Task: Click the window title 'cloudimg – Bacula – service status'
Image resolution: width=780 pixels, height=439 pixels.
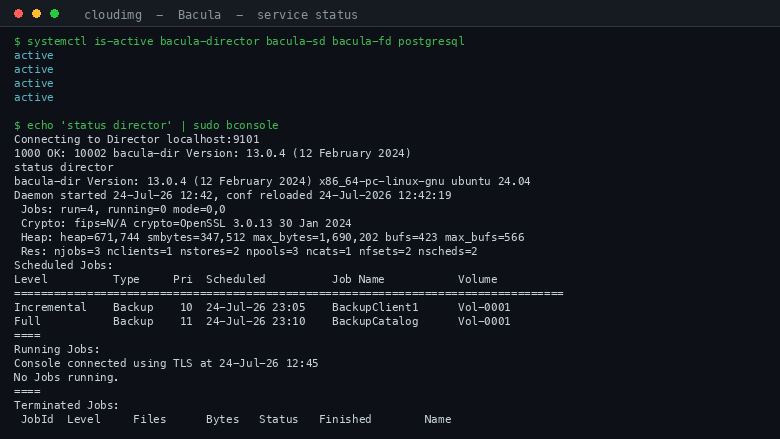Action: (221, 15)
